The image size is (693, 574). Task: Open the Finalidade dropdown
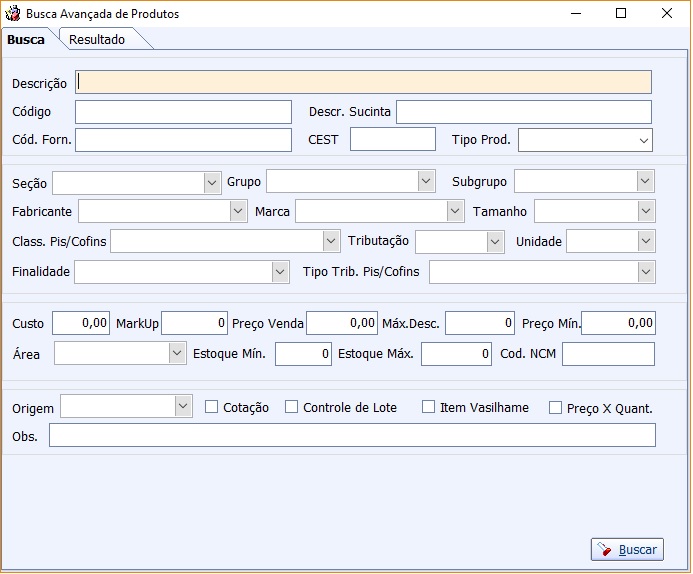pyautogui.click(x=280, y=272)
